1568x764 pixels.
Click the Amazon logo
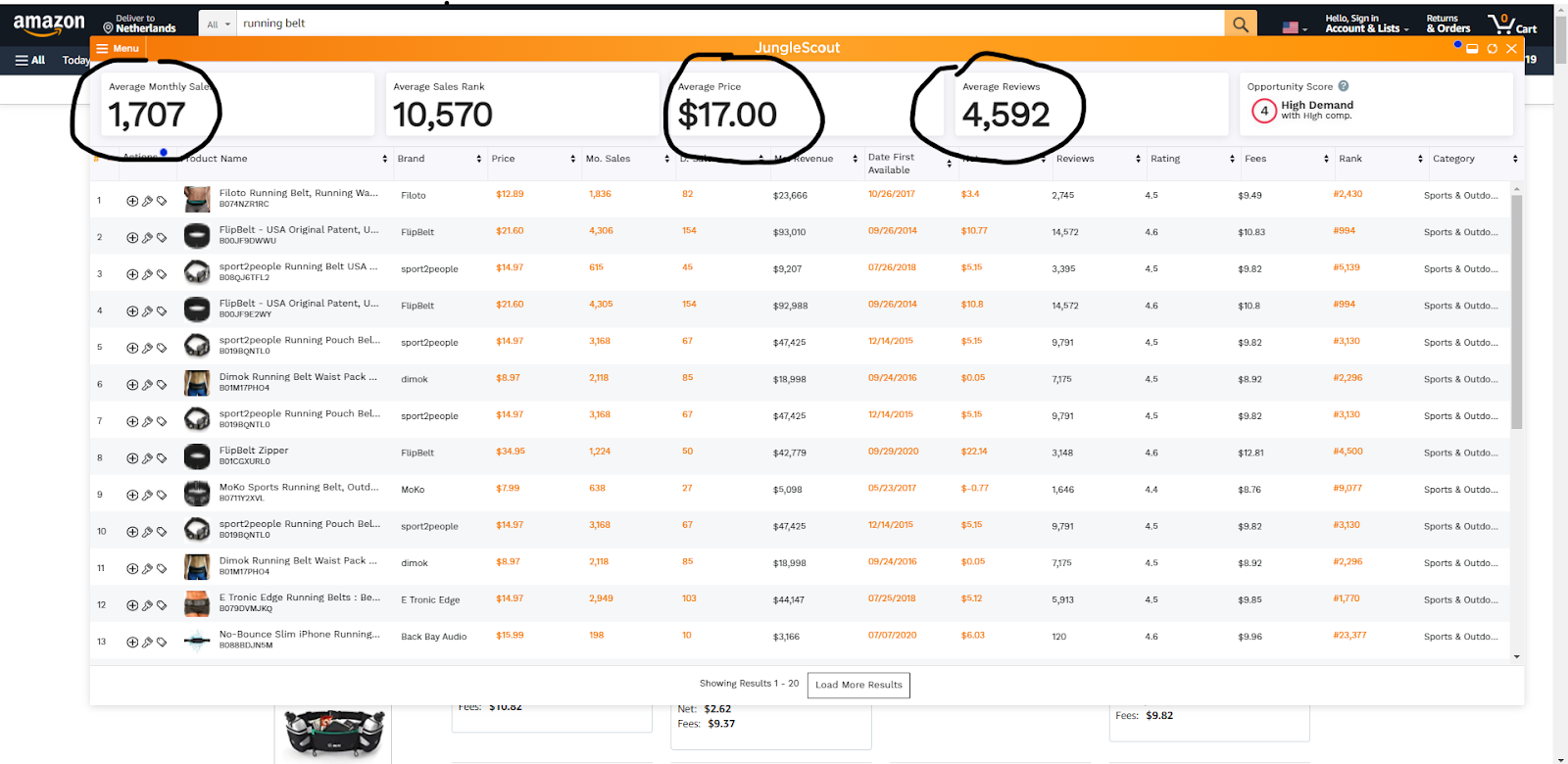[49, 24]
